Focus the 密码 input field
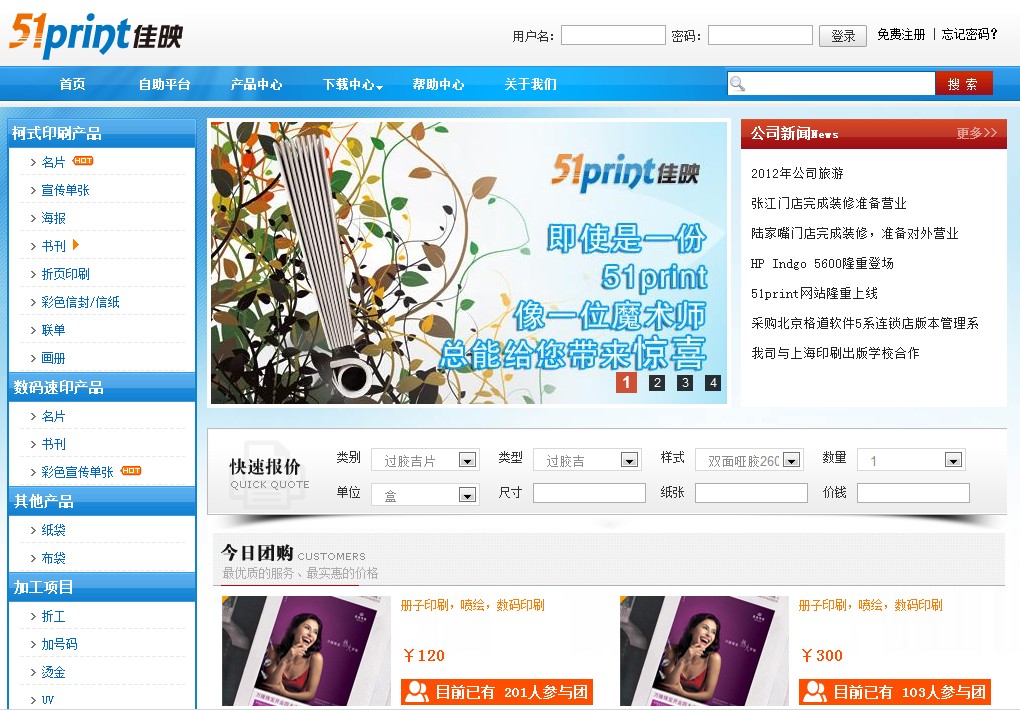 (x=760, y=35)
